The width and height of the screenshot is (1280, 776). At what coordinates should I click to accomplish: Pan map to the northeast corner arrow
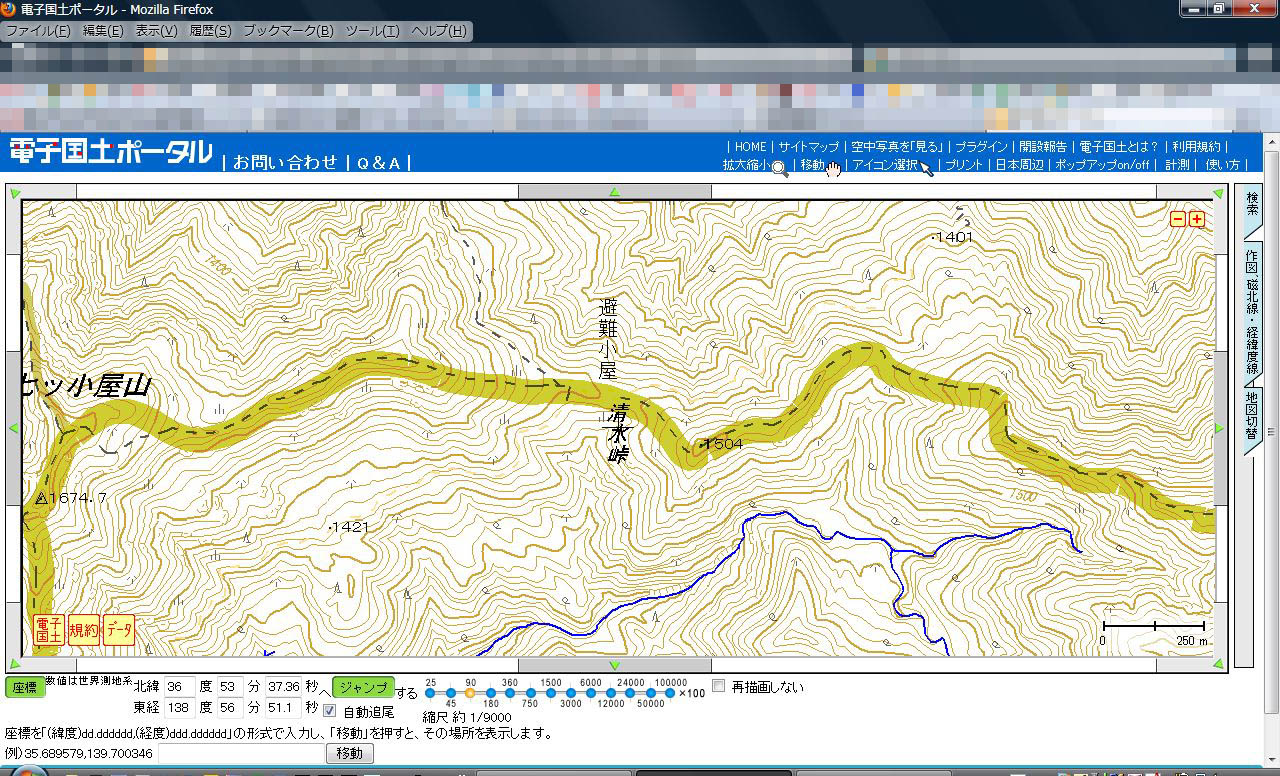pos(1218,193)
